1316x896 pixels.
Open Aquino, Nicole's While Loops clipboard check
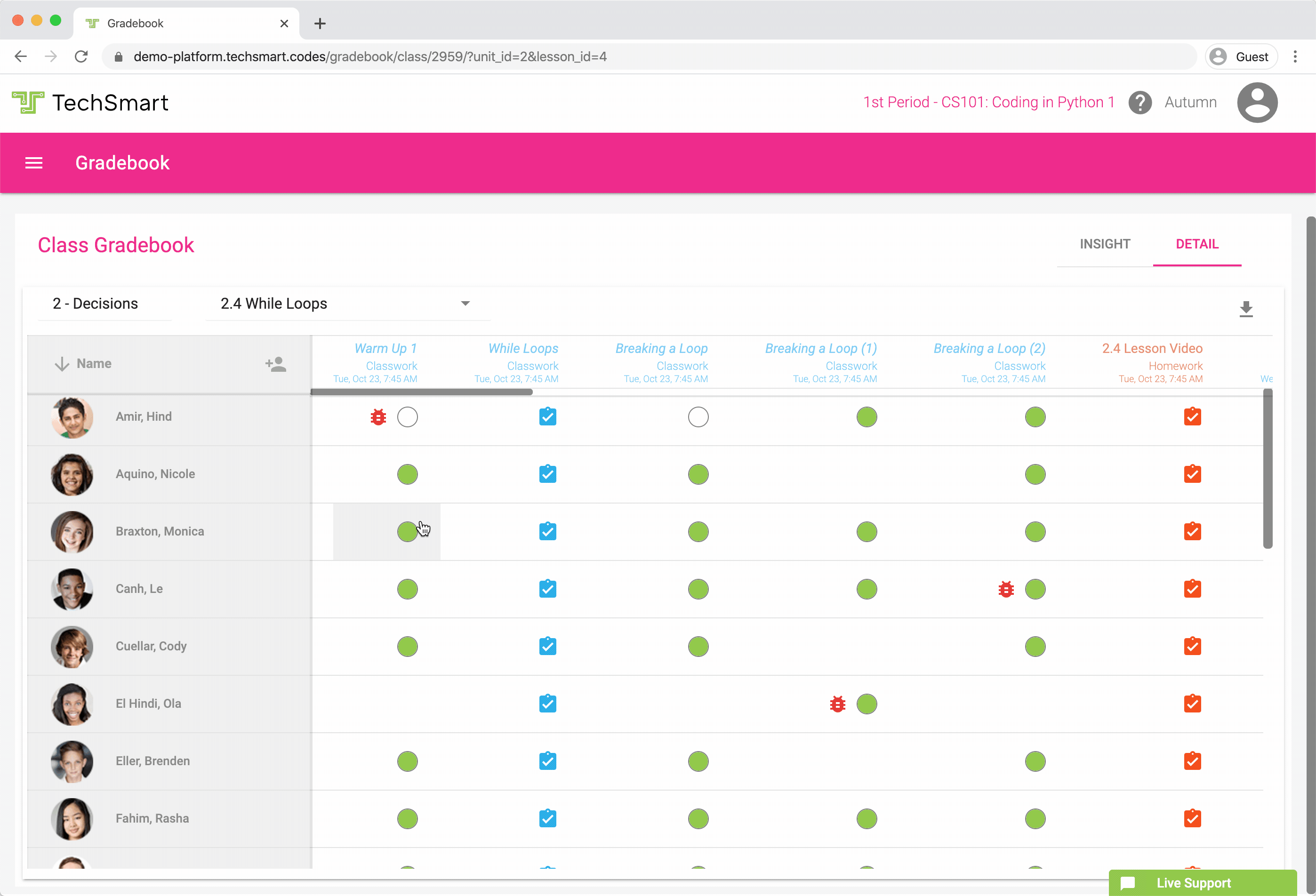(x=547, y=474)
